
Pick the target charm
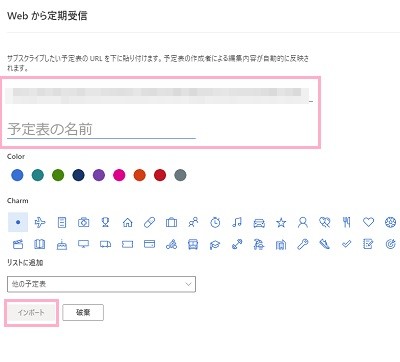tap(390, 244)
